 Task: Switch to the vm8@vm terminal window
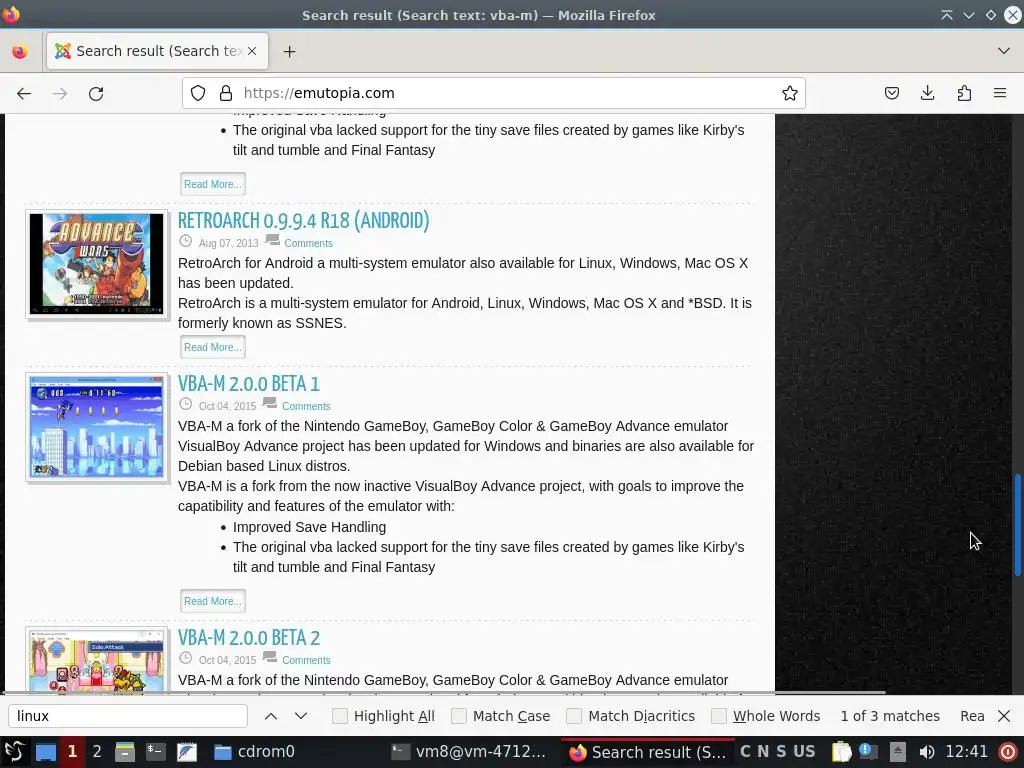(469, 752)
